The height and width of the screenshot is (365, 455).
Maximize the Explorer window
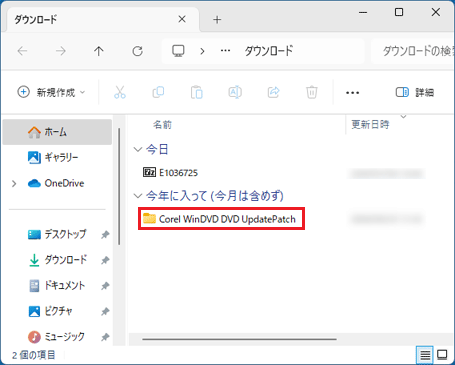(x=399, y=12)
